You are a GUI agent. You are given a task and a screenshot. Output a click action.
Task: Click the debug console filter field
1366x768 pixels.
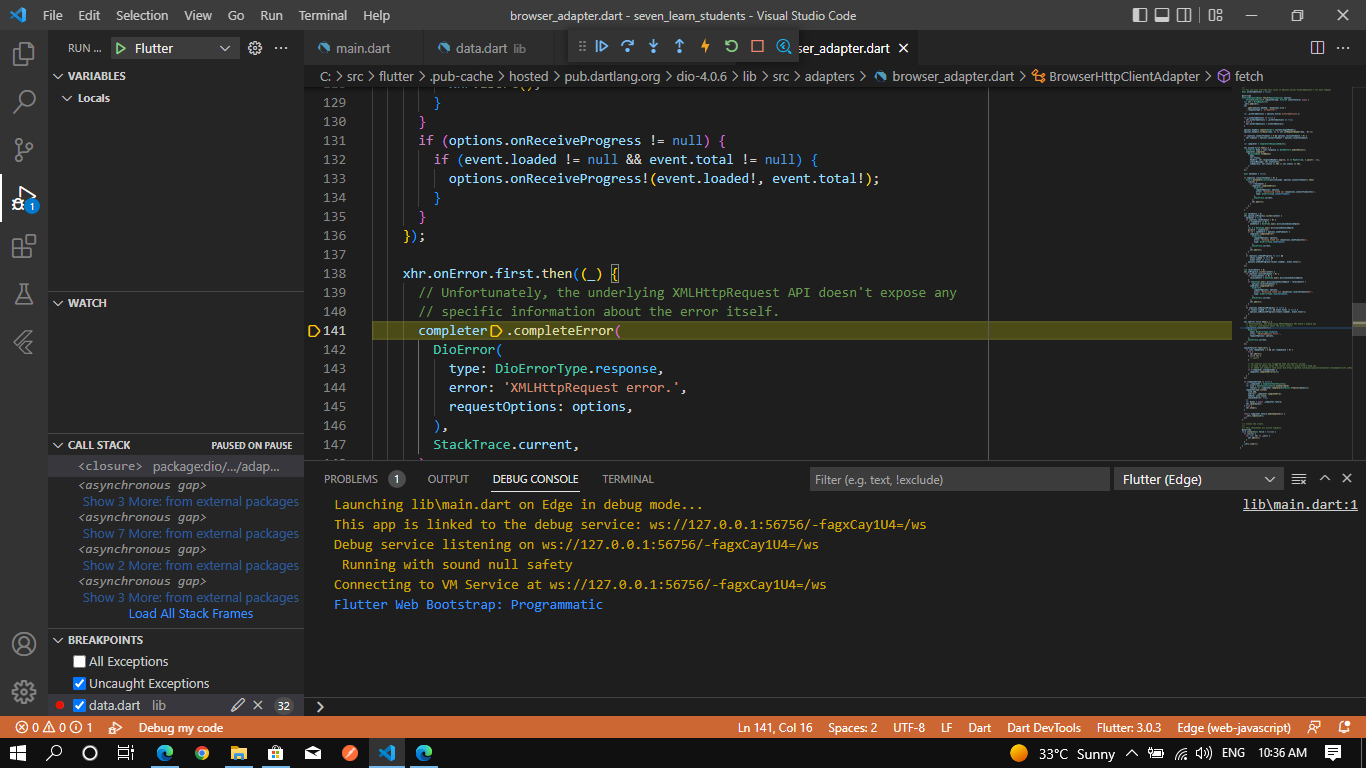[x=959, y=479]
